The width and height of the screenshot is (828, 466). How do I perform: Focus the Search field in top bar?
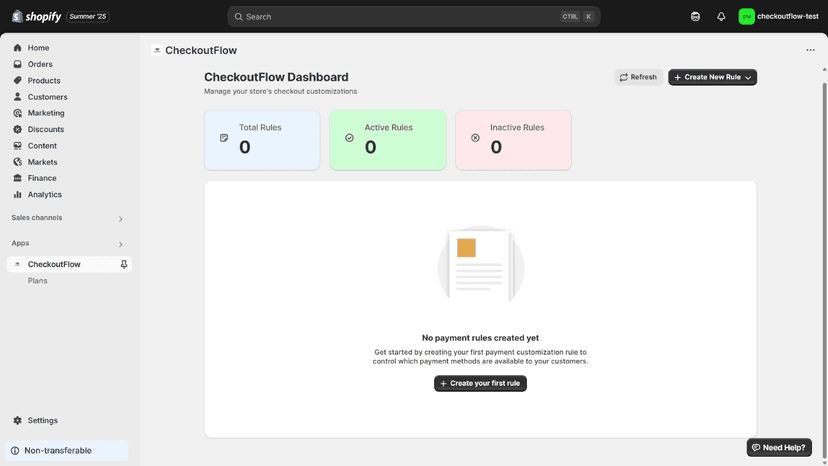tap(413, 16)
